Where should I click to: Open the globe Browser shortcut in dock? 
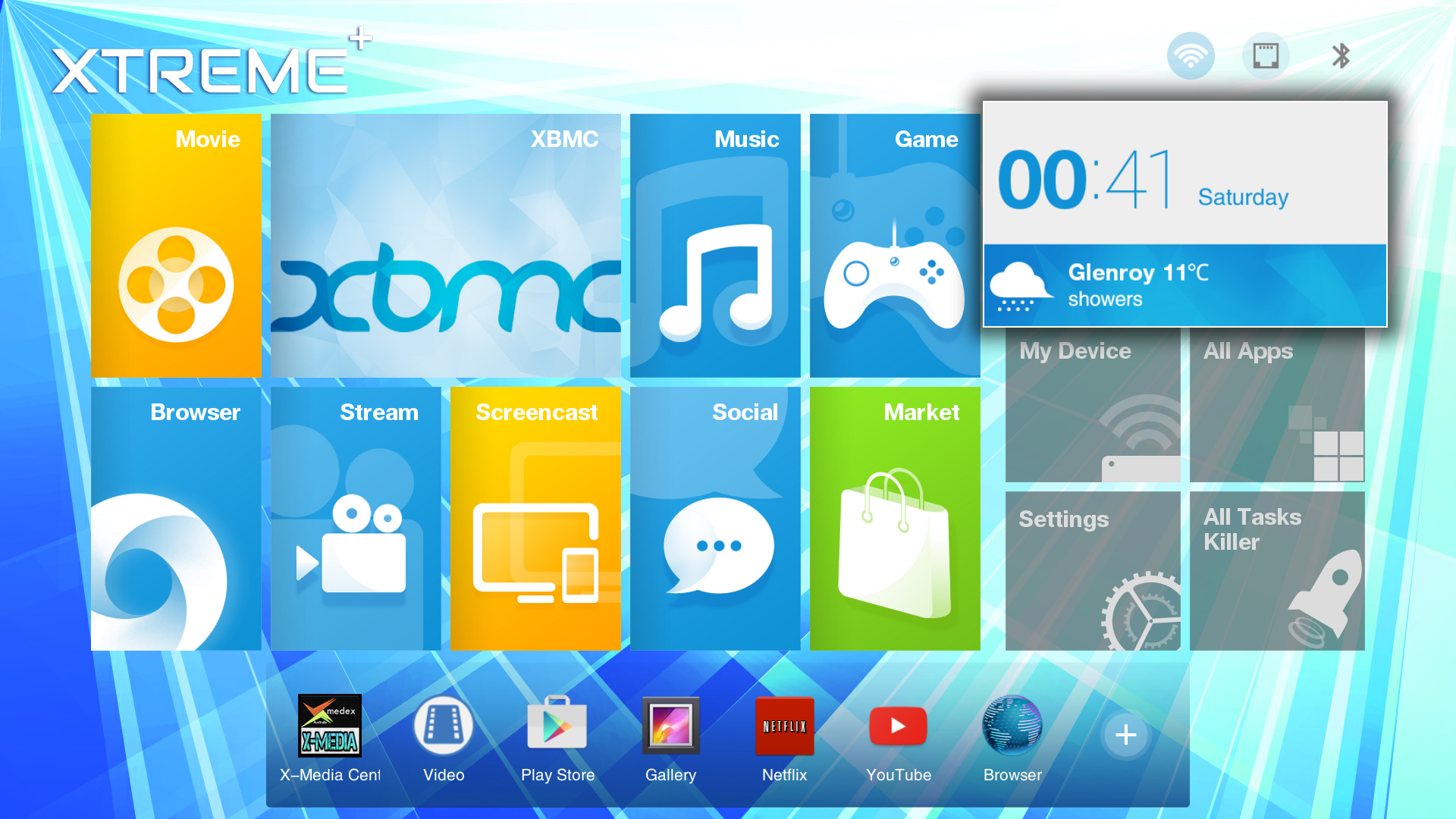(1012, 739)
